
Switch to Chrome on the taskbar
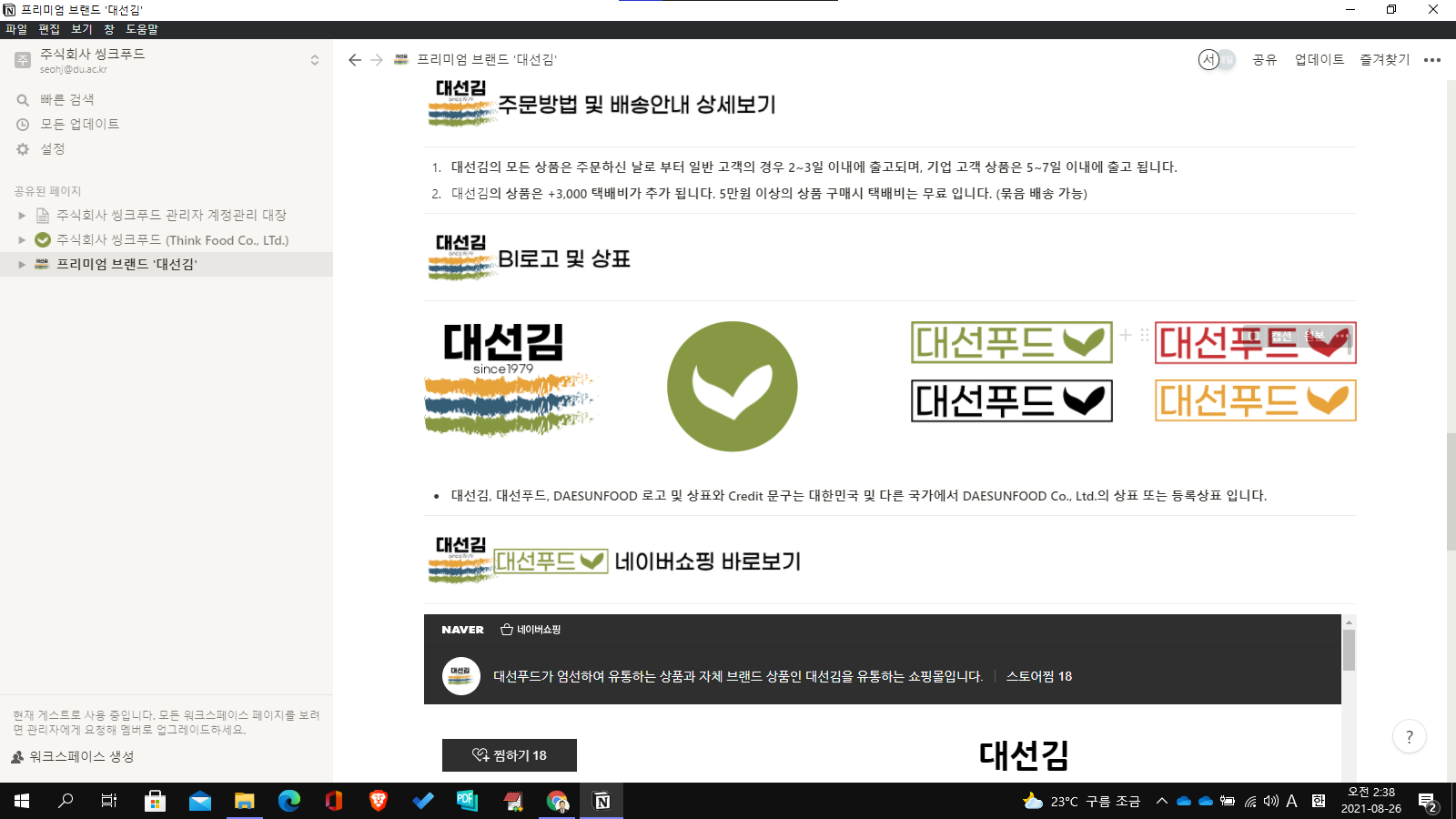coord(557,801)
